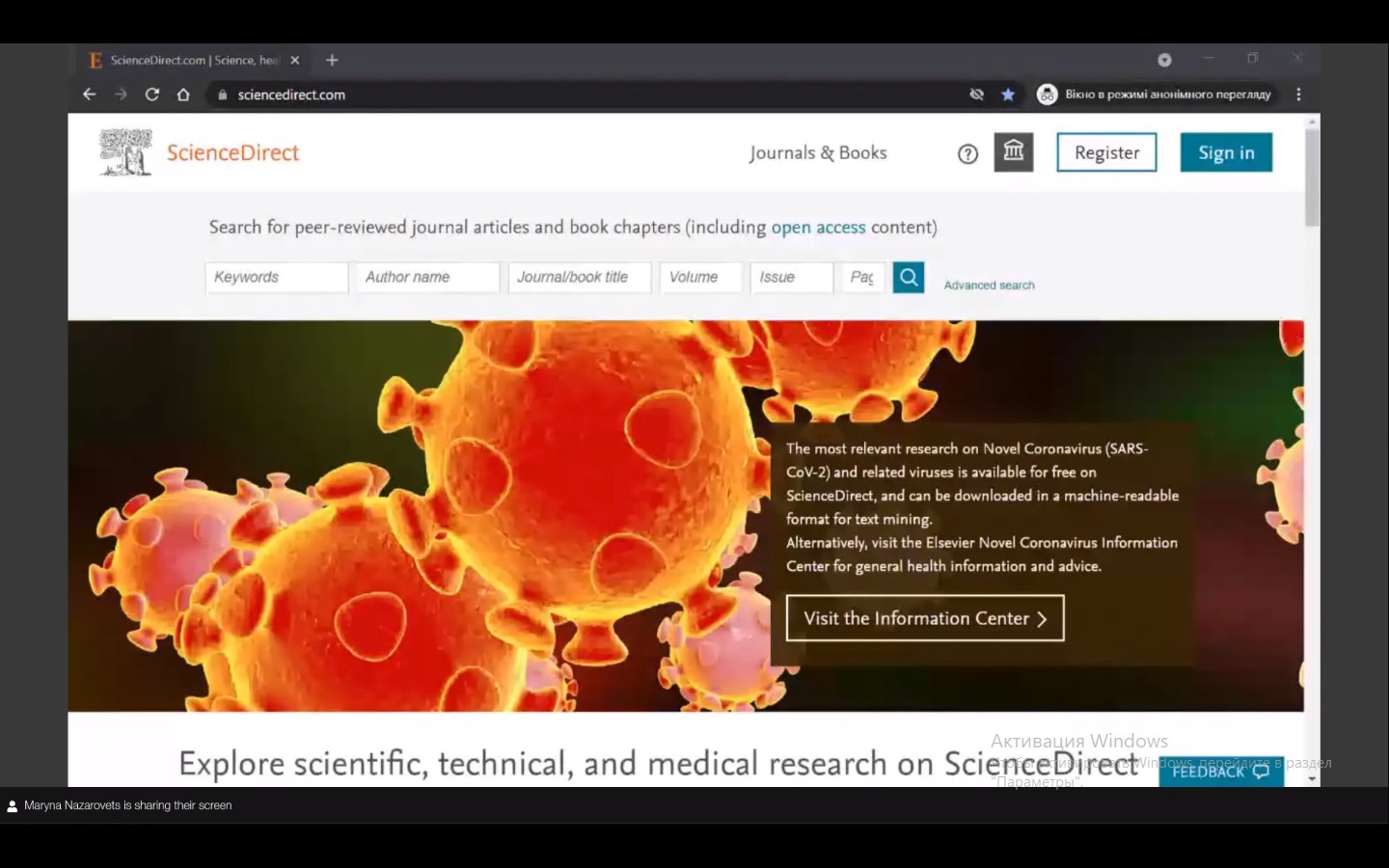The image size is (1389, 868).
Task: Open the incognito profile icon
Action: (1047, 95)
